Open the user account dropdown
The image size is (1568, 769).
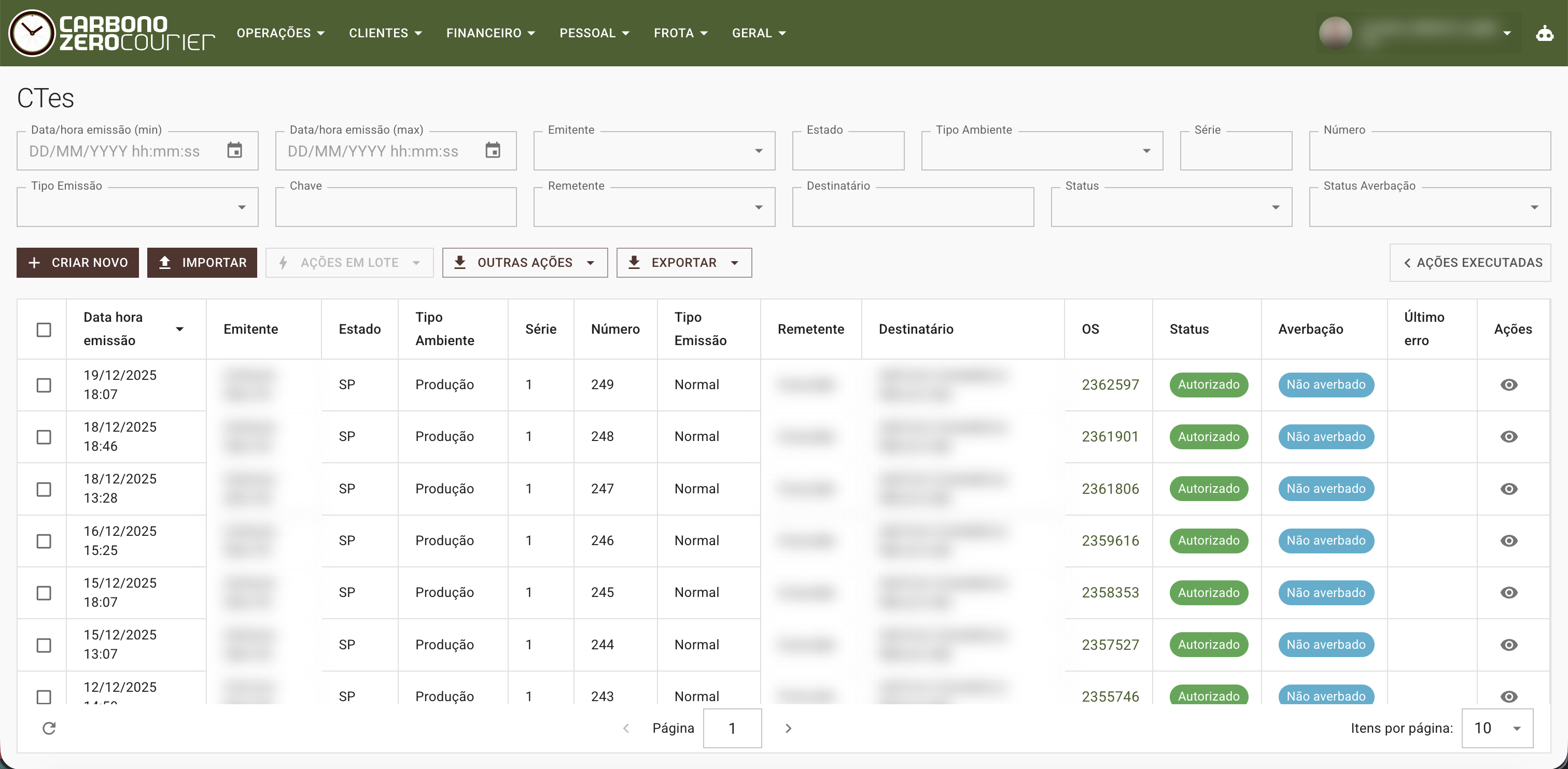1507,33
